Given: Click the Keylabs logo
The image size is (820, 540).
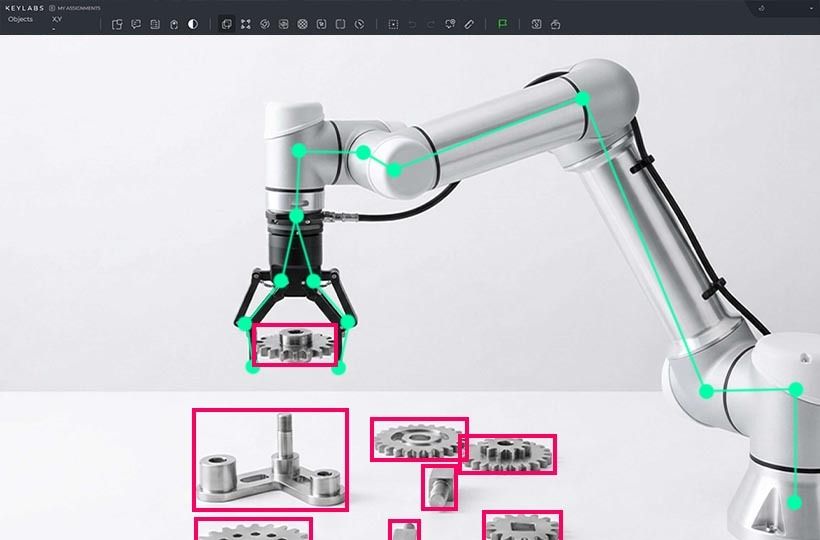Looking at the screenshot, I should [25, 8].
